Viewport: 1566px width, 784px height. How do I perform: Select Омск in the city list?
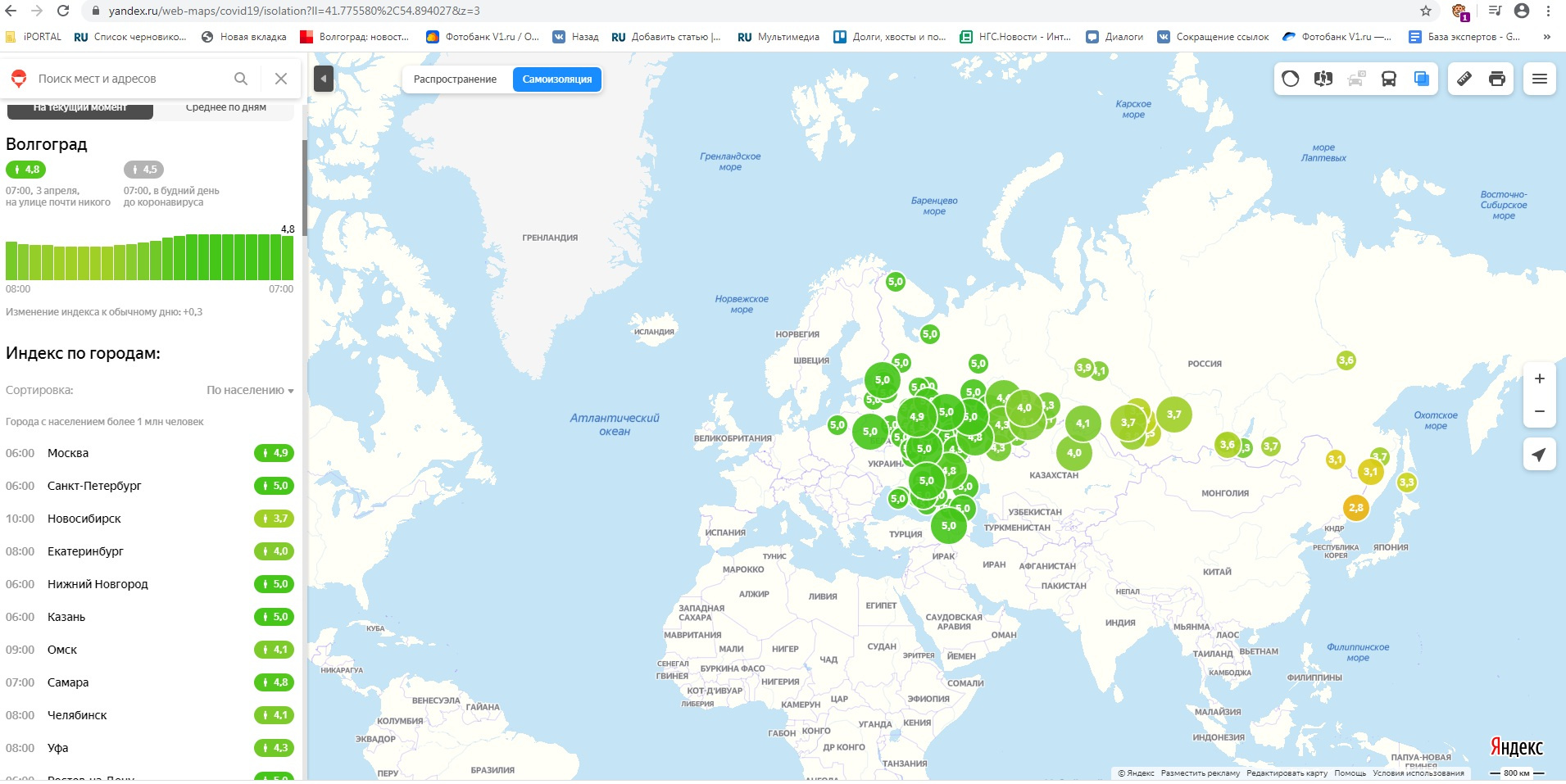pyautogui.click(x=149, y=650)
